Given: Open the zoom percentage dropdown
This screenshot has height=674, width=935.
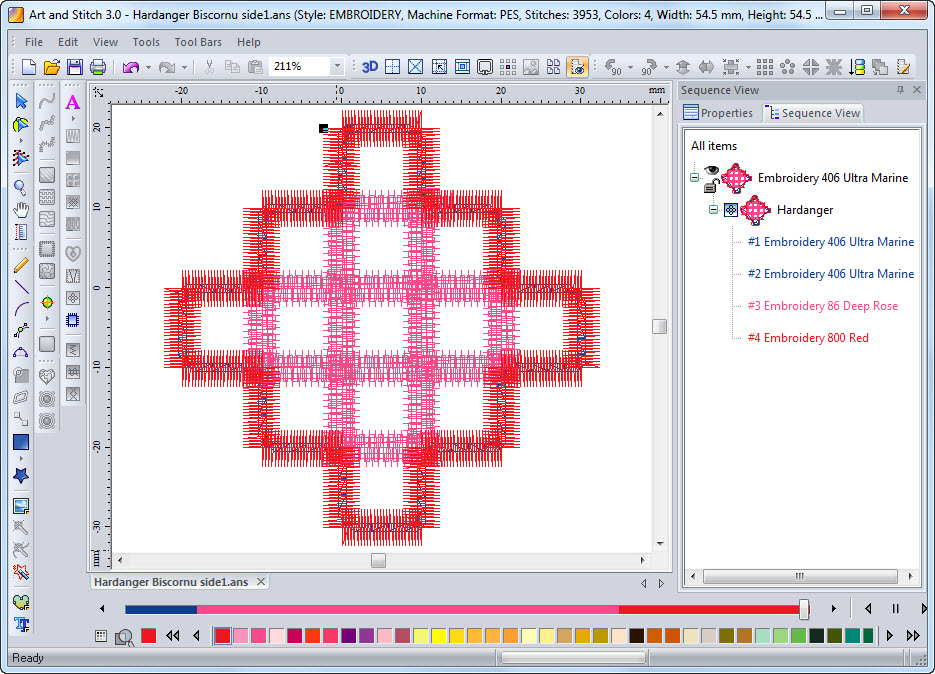Looking at the screenshot, I should (337, 67).
